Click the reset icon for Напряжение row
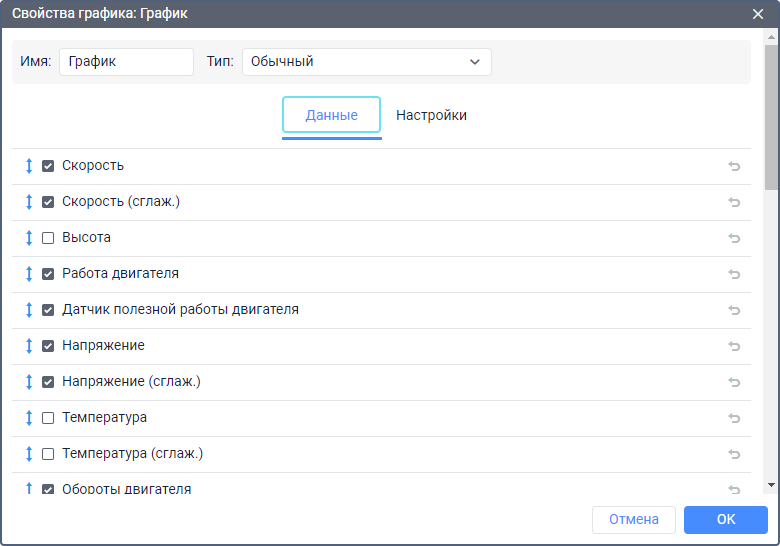The image size is (780, 546). [x=734, y=346]
